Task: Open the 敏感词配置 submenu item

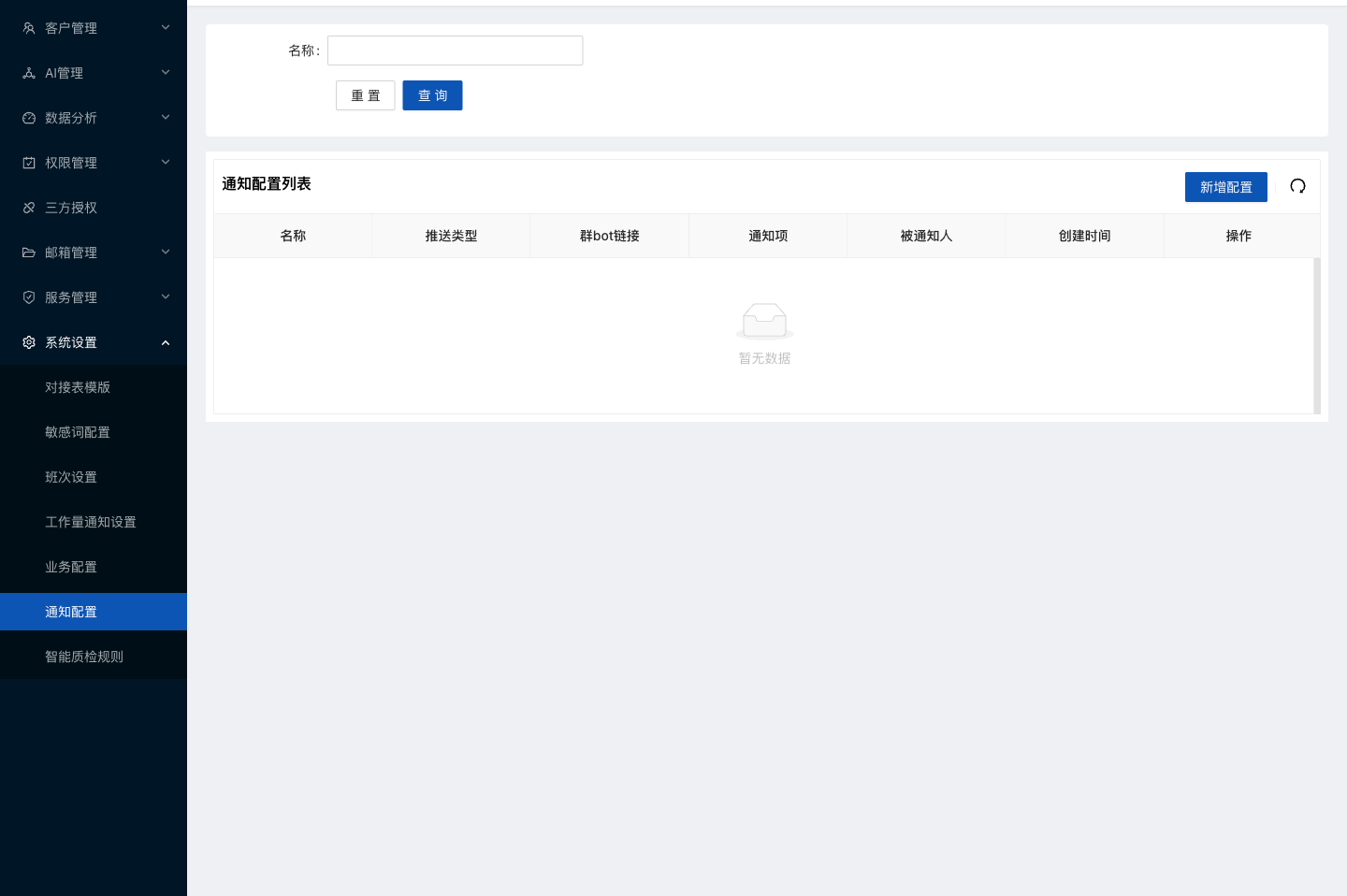Action: pyautogui.click(x=94, y=432)
